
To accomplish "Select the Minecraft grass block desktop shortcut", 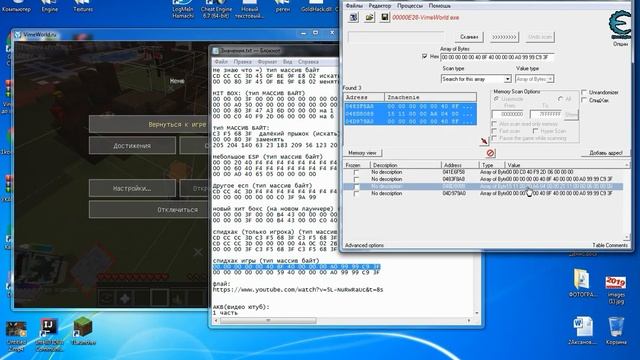I will click(x=83, y=331).
